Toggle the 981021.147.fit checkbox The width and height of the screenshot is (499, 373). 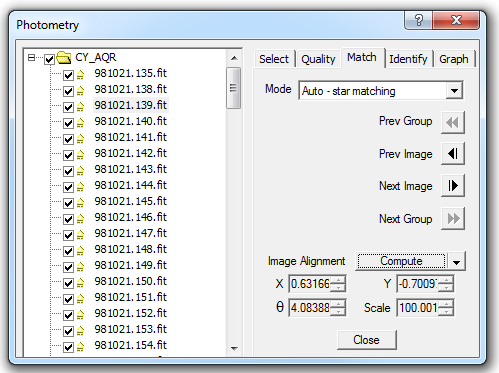(x=68, y=235)
